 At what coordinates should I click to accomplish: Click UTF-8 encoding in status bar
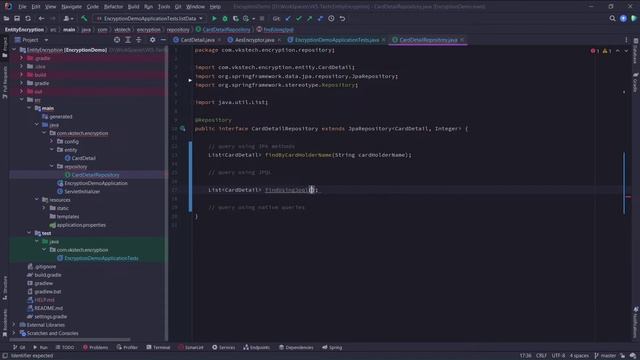pyautogui.click(x=558, y=356)
